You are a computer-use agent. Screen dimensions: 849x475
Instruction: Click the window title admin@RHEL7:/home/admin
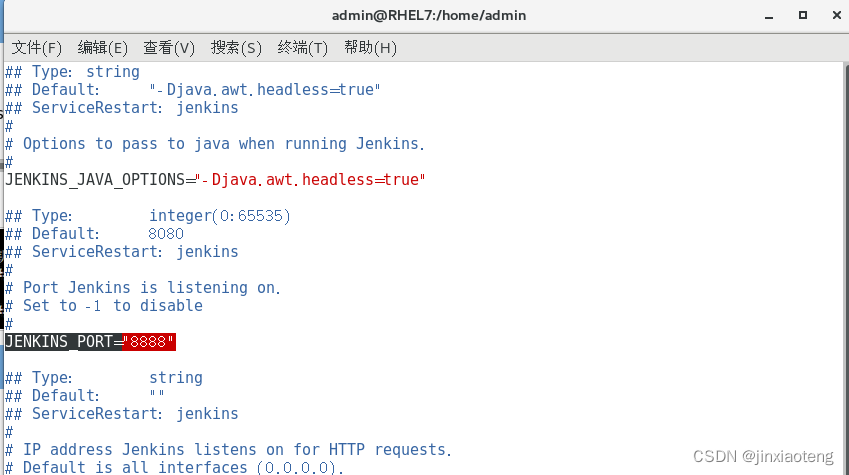(429, 15)
